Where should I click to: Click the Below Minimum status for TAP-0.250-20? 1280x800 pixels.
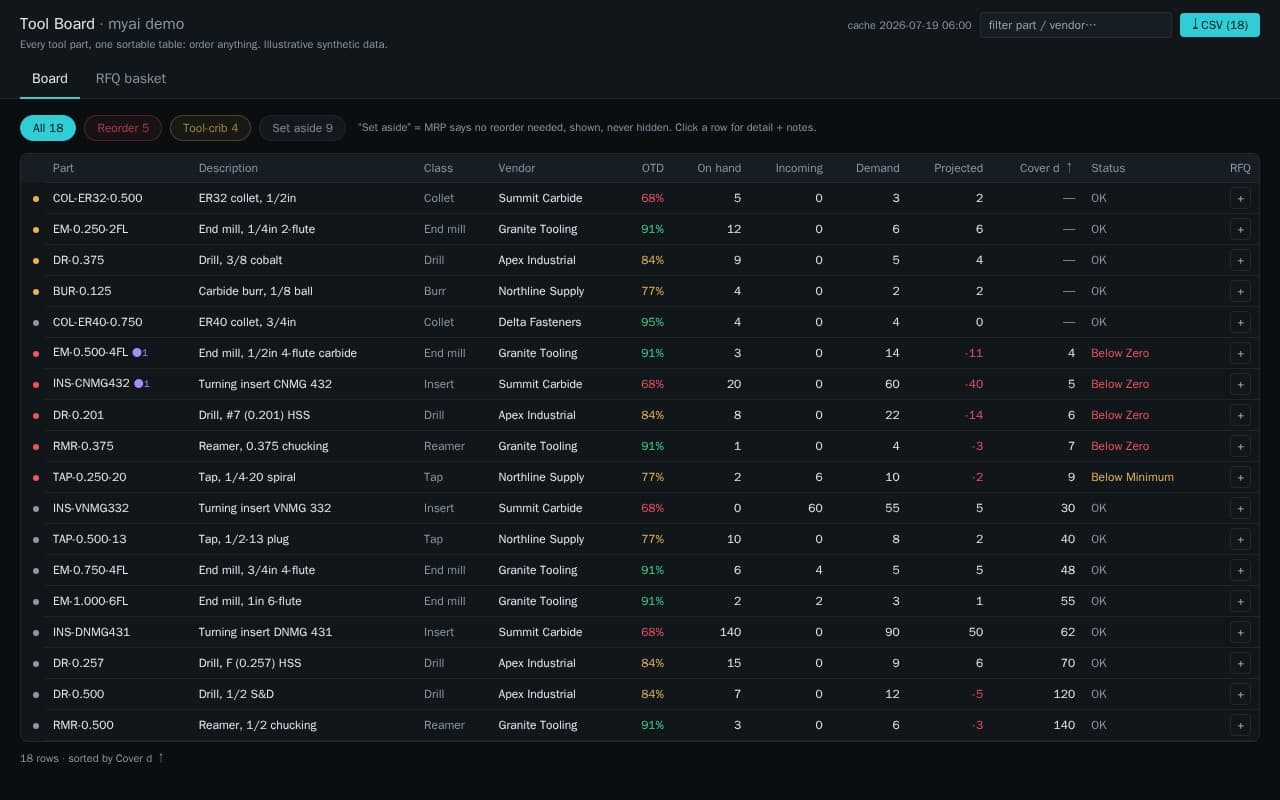click(1132, 477)
